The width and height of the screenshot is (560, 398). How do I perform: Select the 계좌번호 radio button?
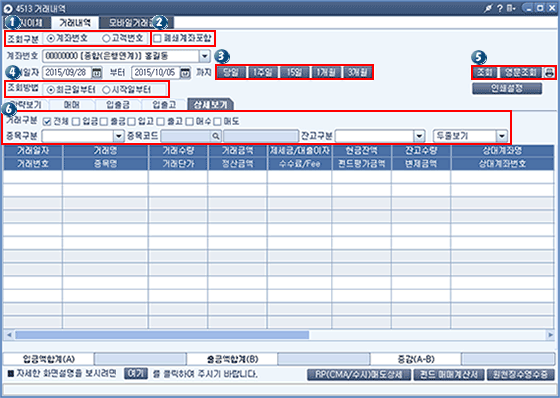pyautogui.click(x=51, y=38)
